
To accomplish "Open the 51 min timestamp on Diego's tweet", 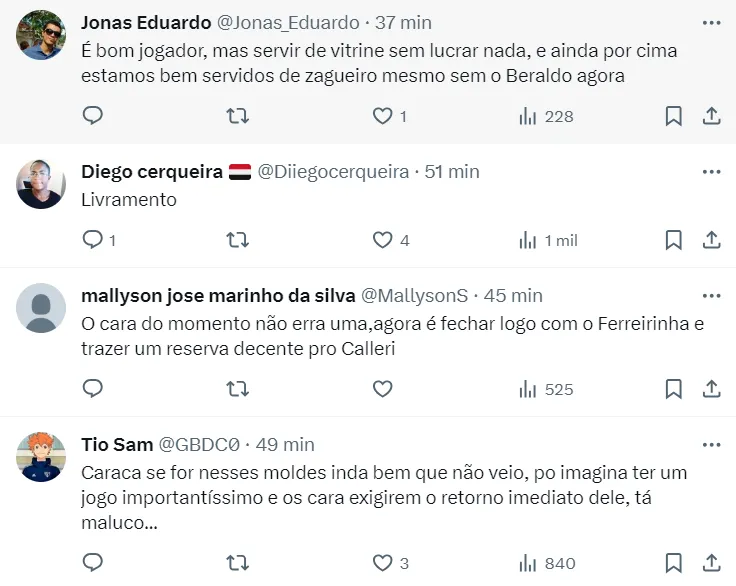I will click(x=452, y=171).
